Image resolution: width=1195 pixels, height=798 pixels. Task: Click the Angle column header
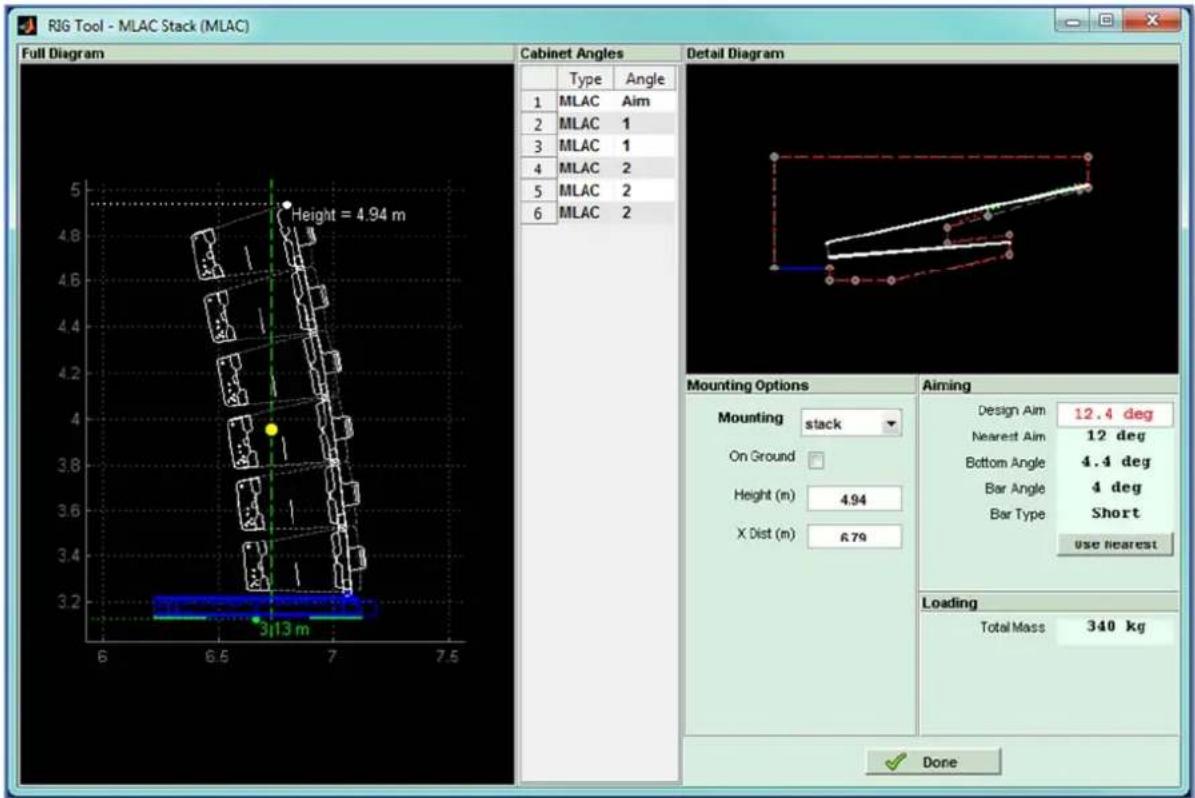click(646, 79)
